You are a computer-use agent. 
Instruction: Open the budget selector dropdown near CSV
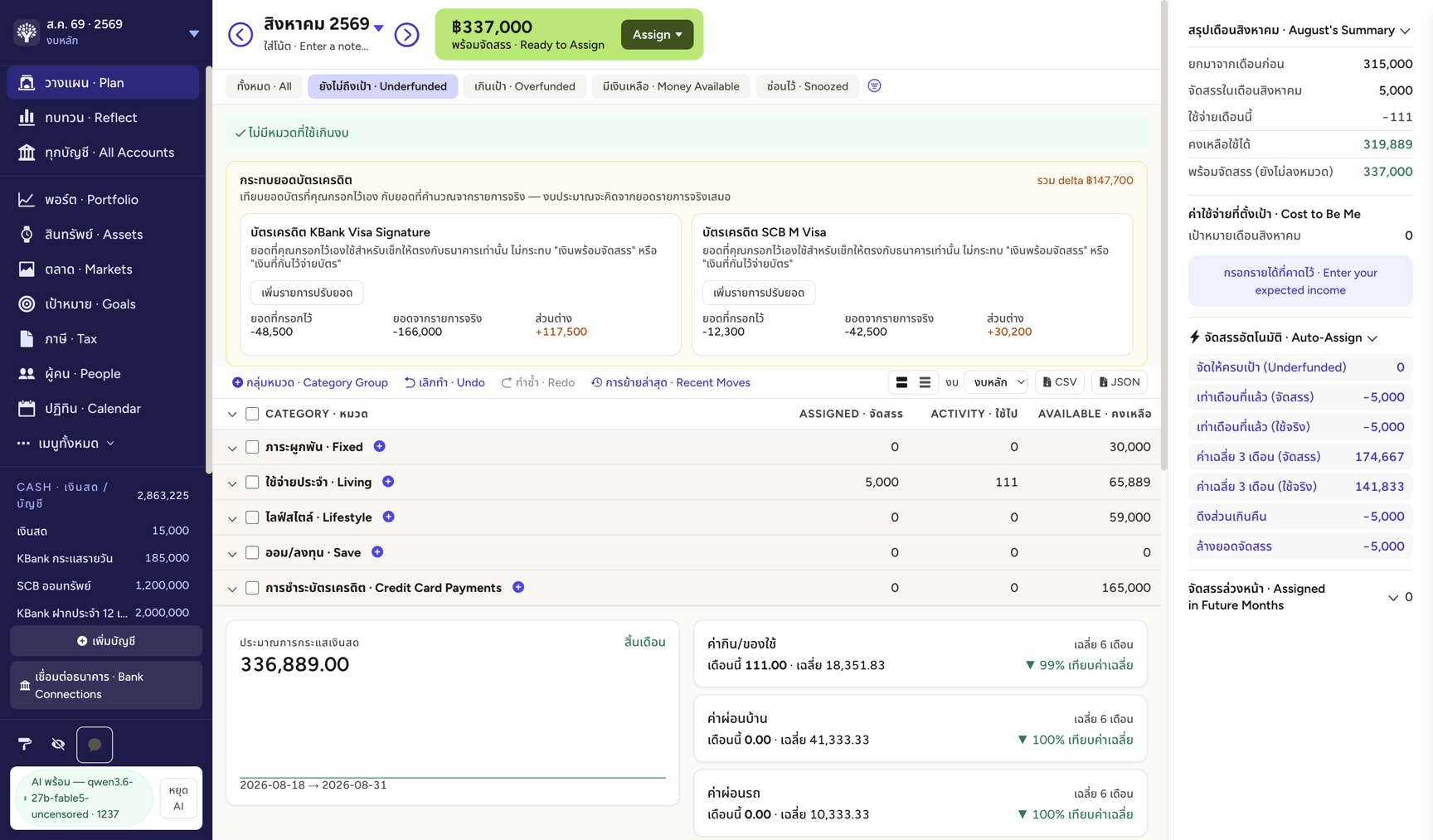tap(996, 382)
